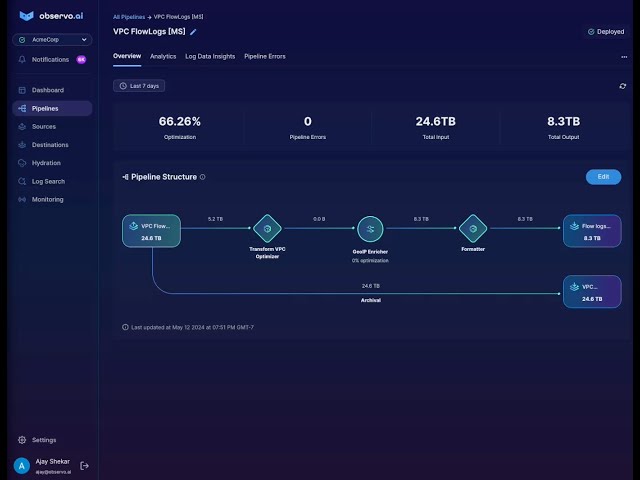640x480 pixels.
Task: Click the 0 Pipeline Errors stat
Action: [x=308, y=127]
